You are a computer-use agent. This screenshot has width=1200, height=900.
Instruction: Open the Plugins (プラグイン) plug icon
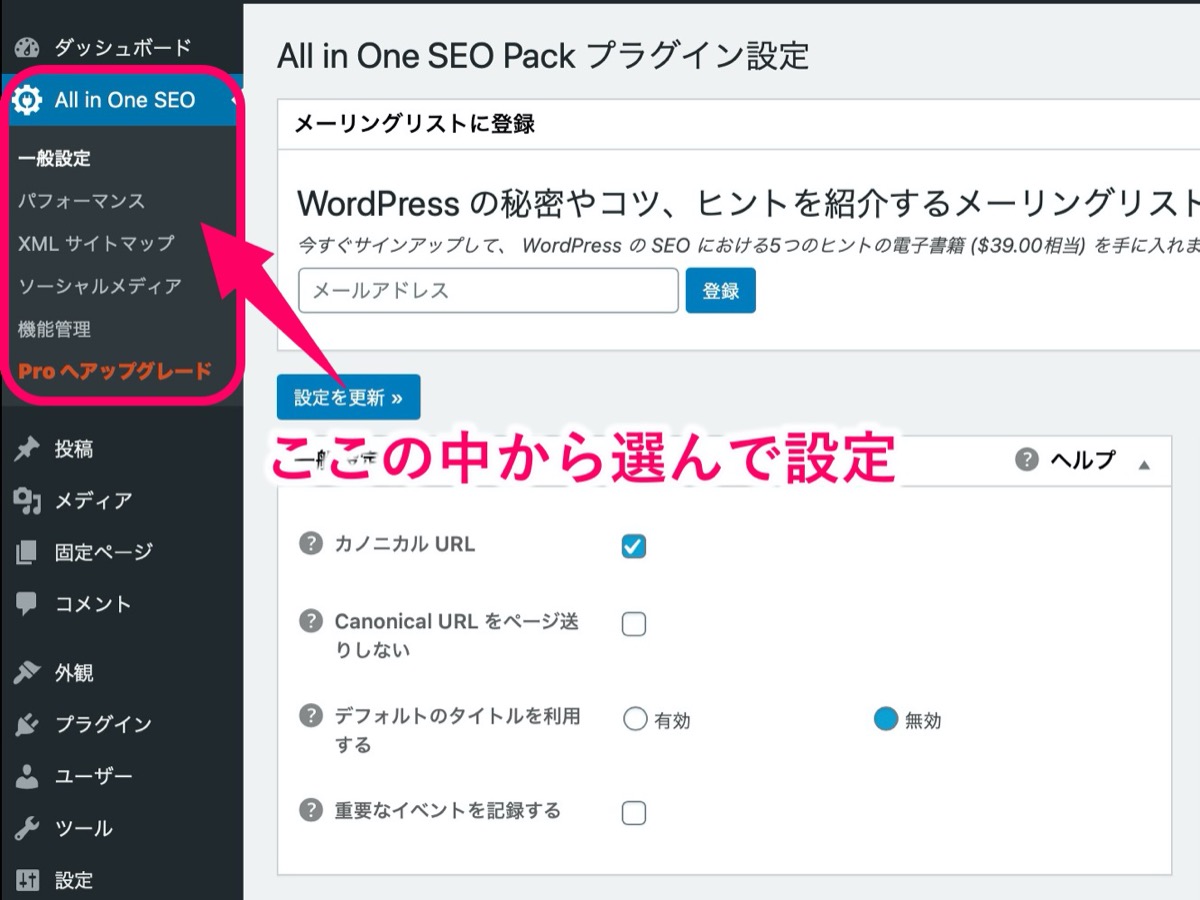point(27,725)
